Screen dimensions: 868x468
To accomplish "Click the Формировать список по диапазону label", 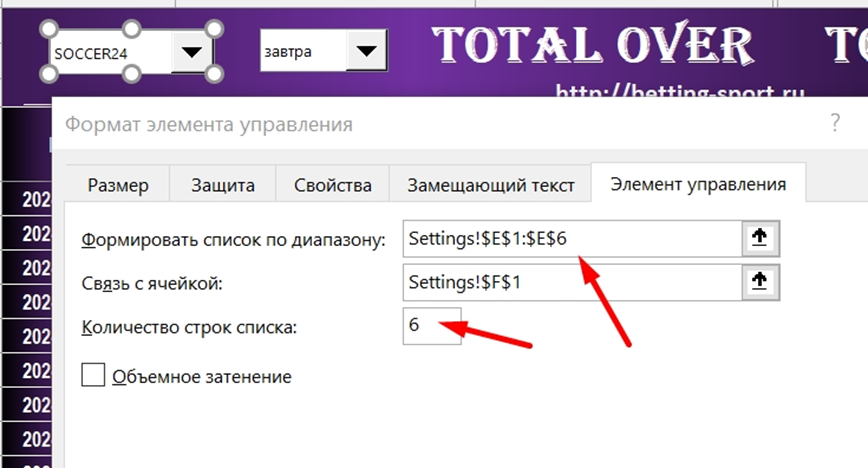I will [232, 240].
